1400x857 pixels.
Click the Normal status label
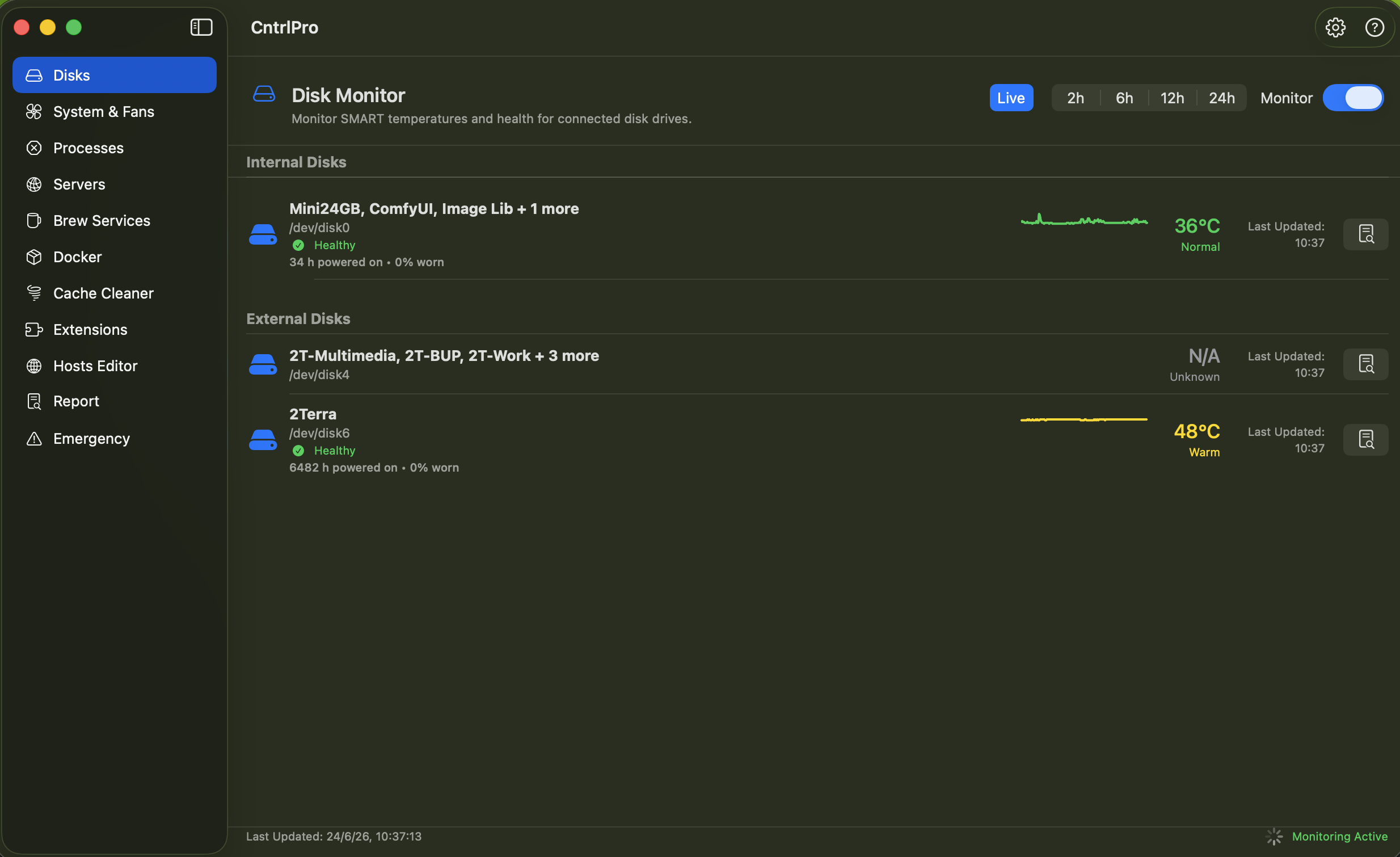point(1200,247)
